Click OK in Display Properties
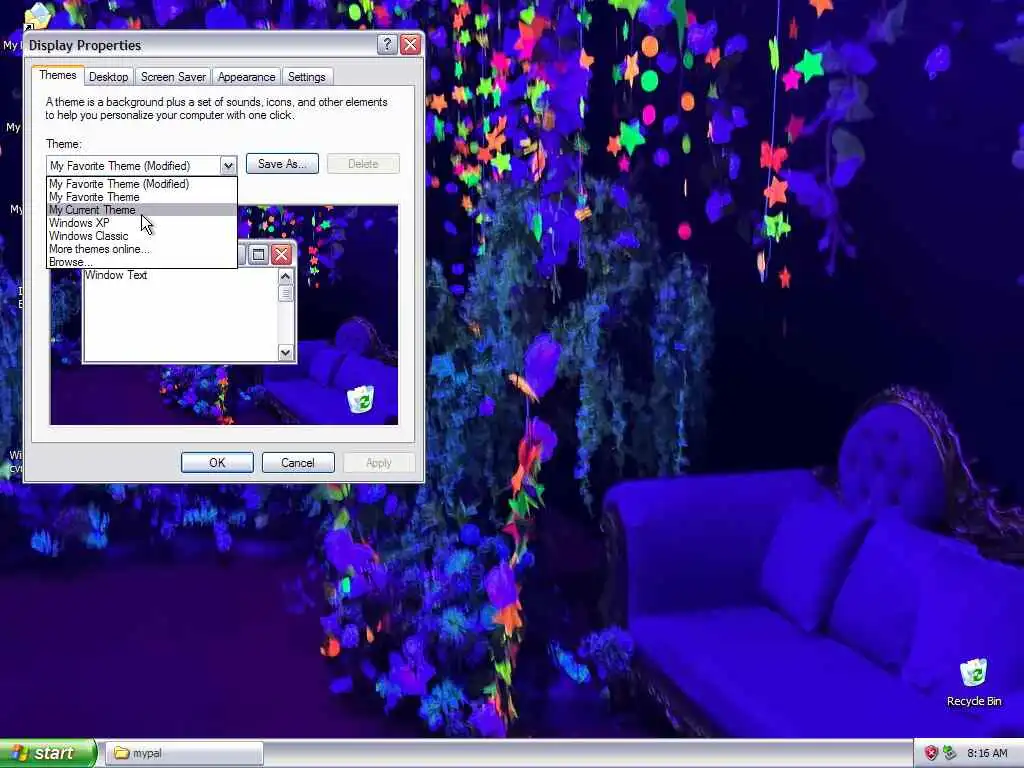Viewport: 1024px width, 768px height. pos(217,462)
